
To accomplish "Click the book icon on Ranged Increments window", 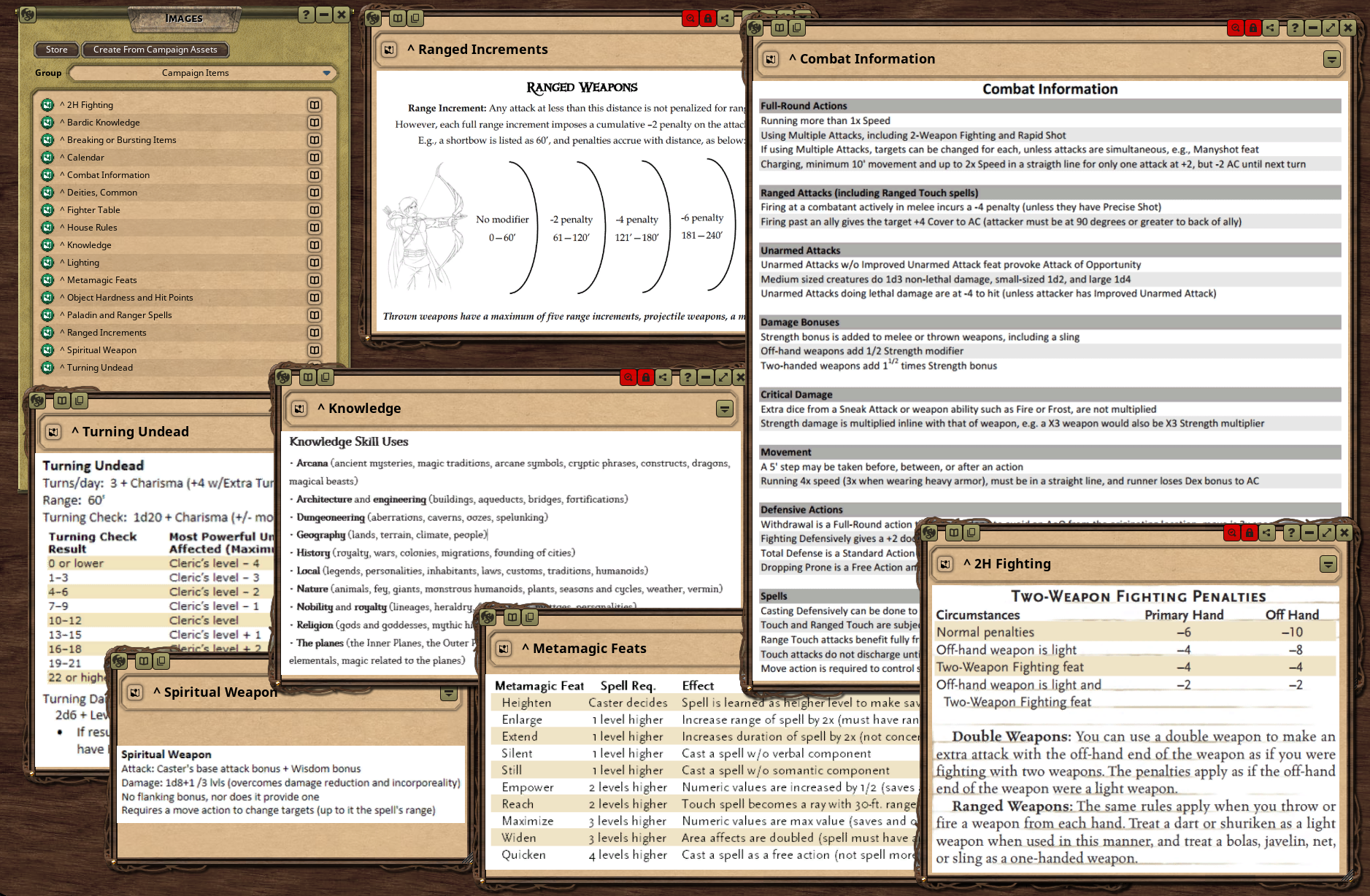I will coord(398,18).
